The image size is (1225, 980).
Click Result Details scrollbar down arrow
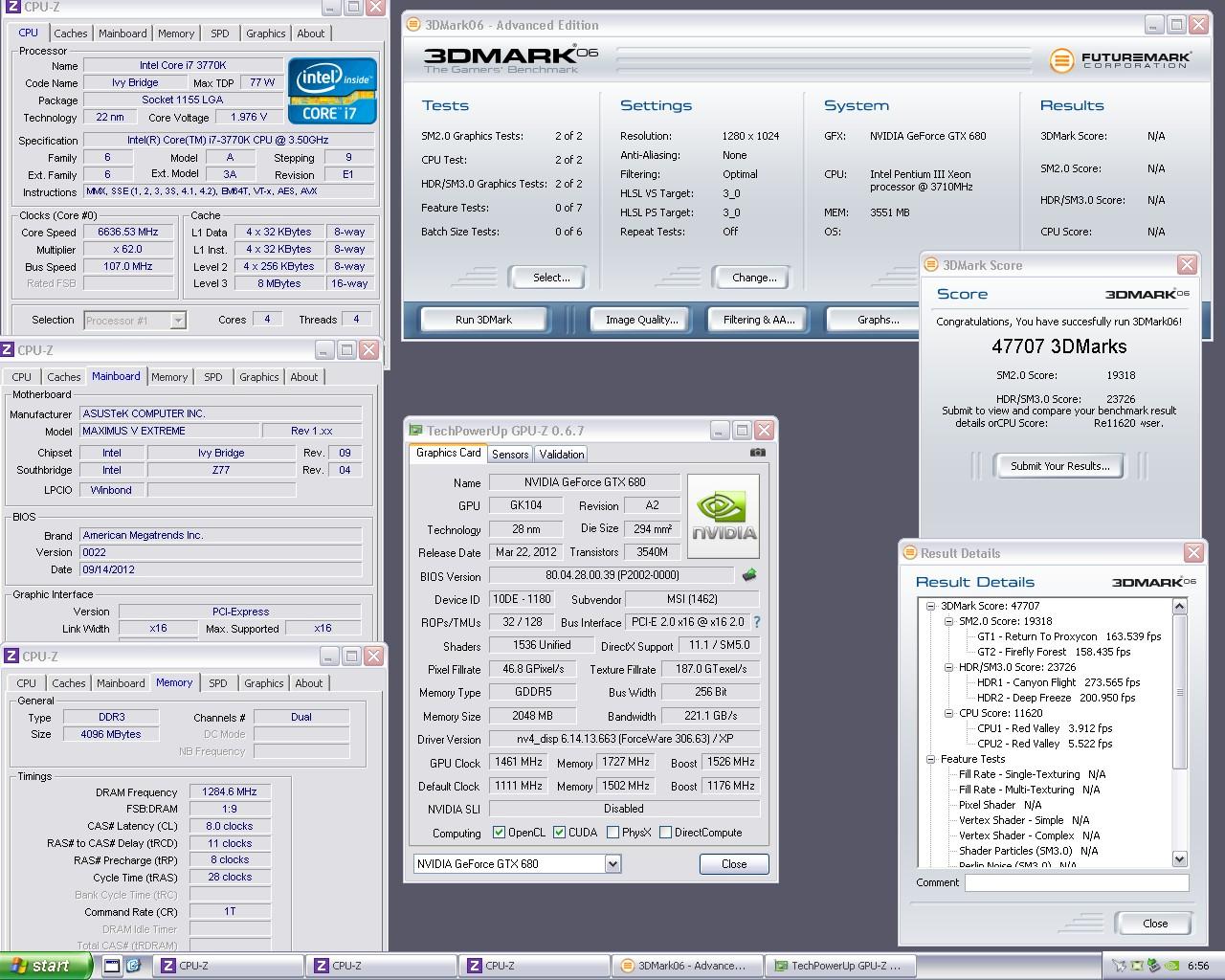pos(1179,859)
